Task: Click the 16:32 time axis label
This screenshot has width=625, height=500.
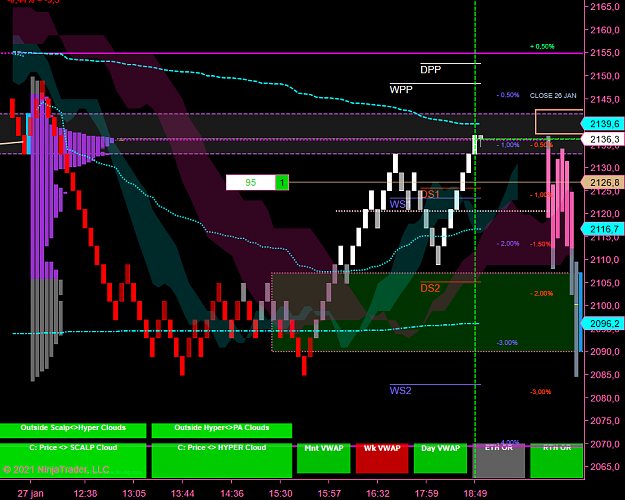Action: 377,494
